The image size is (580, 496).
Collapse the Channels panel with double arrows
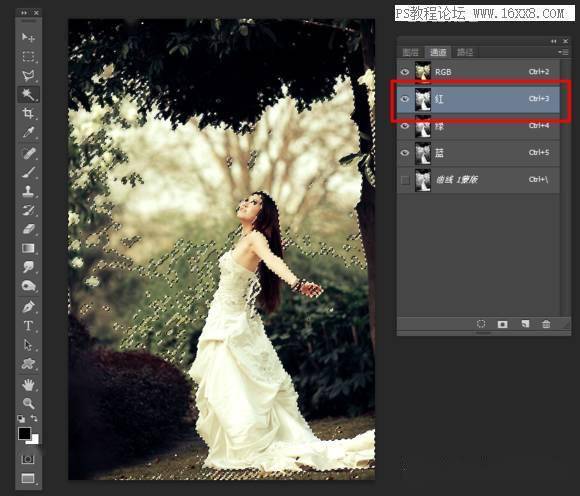(x=553, y=41)
